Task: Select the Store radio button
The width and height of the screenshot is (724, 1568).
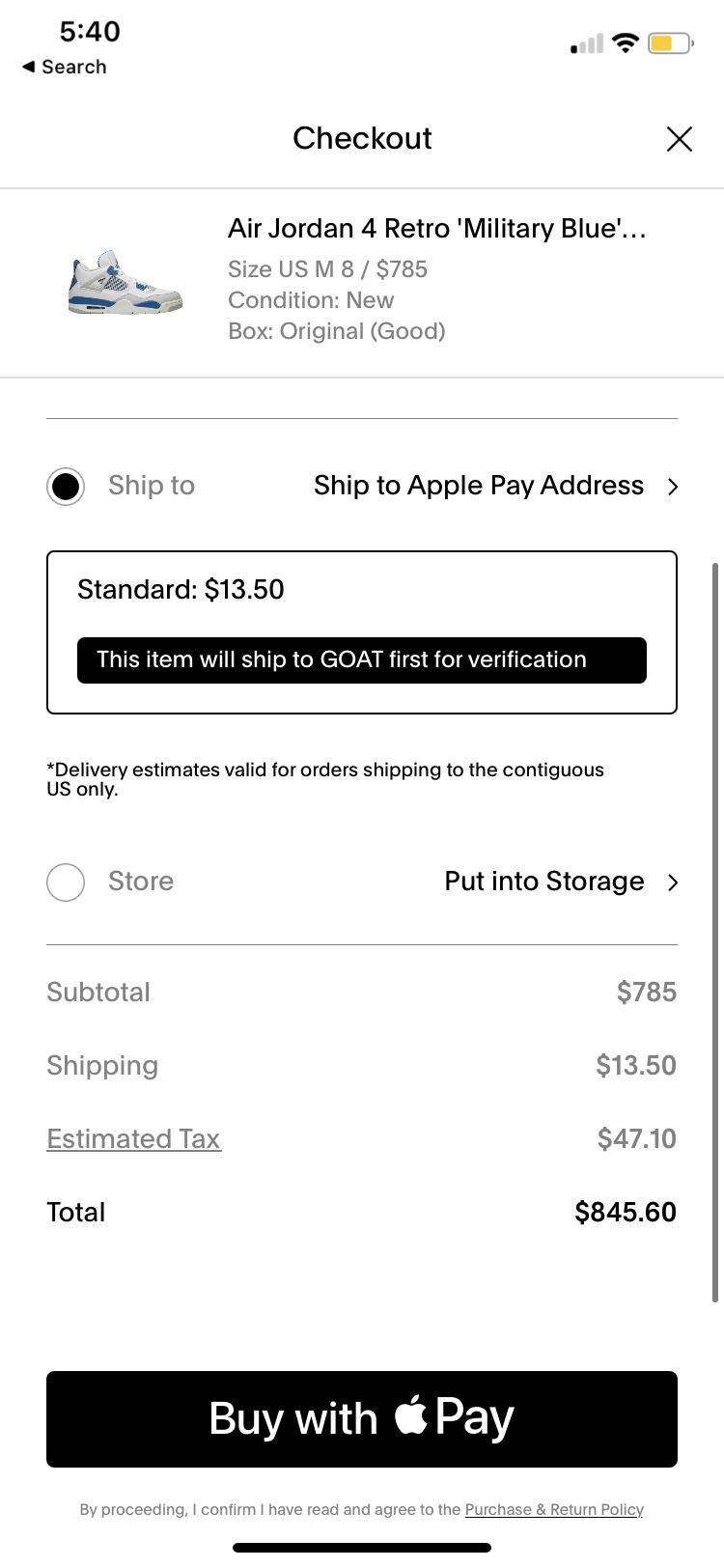Action: click(66, 882)
